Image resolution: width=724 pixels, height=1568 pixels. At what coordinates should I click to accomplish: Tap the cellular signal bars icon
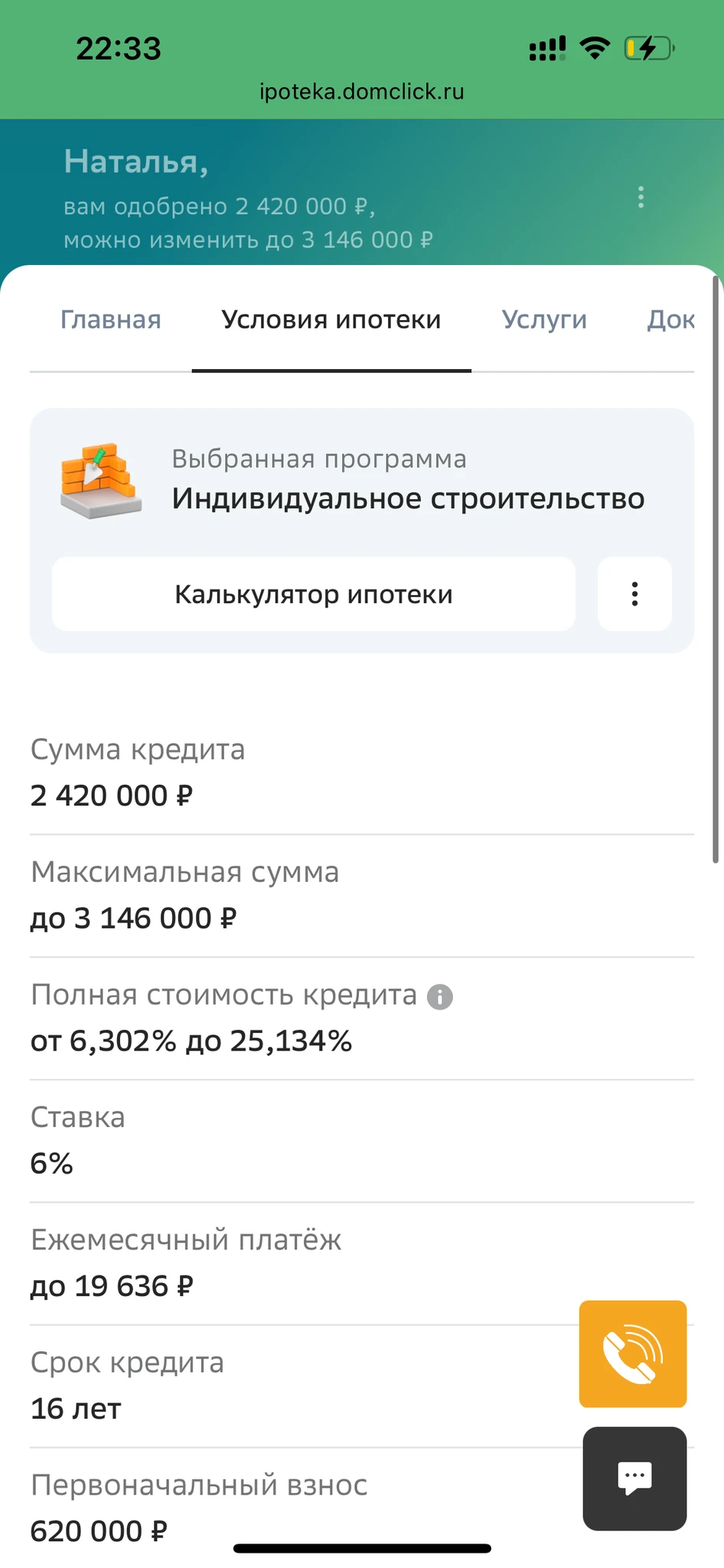click(x=547, y=48)
